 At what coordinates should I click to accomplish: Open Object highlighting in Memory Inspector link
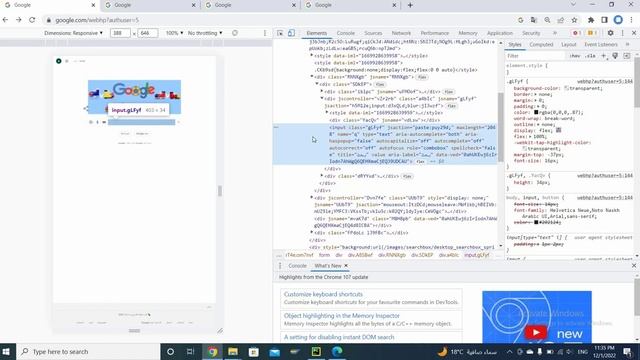pos(342,316)
